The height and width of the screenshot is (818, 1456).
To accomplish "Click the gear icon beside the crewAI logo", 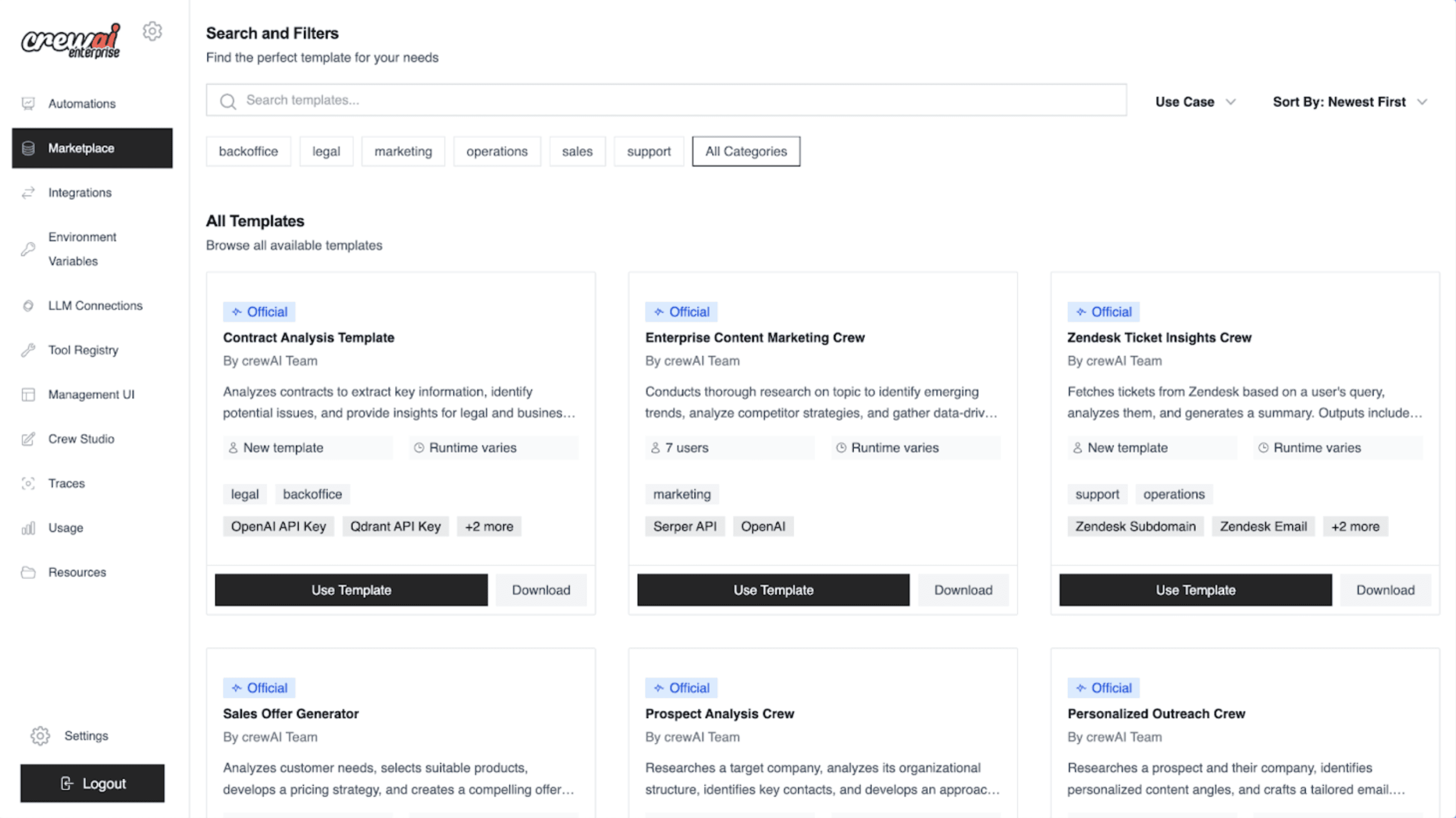I will (x=152, y=32).
